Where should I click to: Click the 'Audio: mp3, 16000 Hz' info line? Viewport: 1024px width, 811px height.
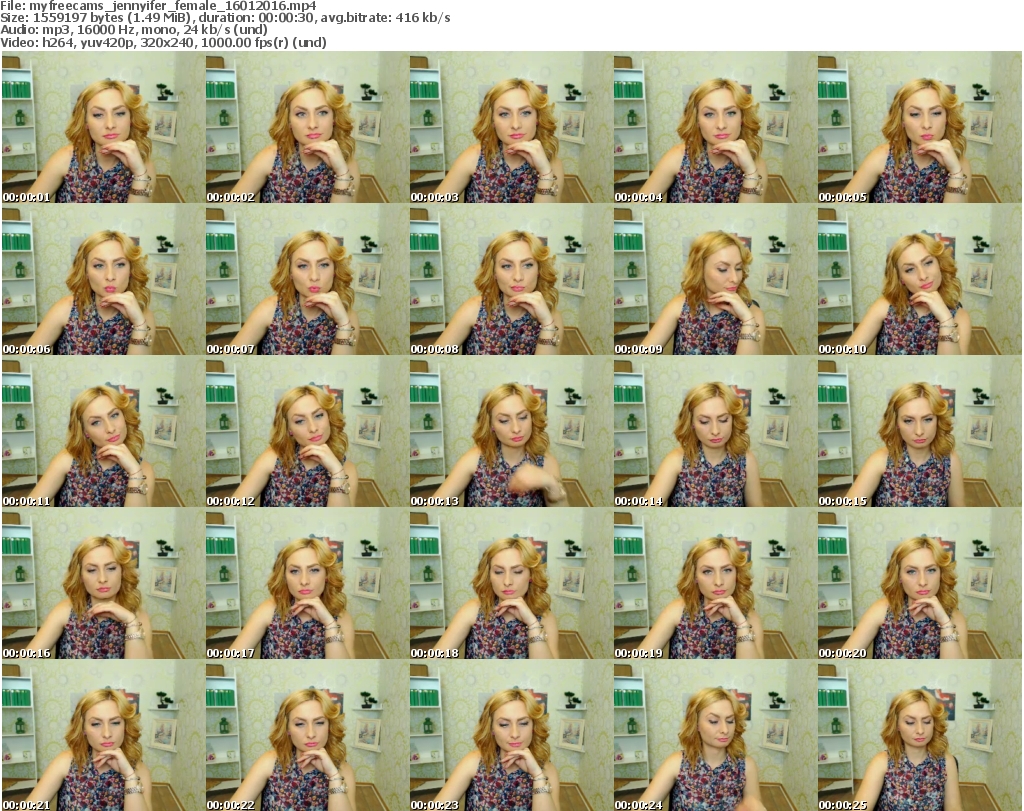tap(134, 30)
